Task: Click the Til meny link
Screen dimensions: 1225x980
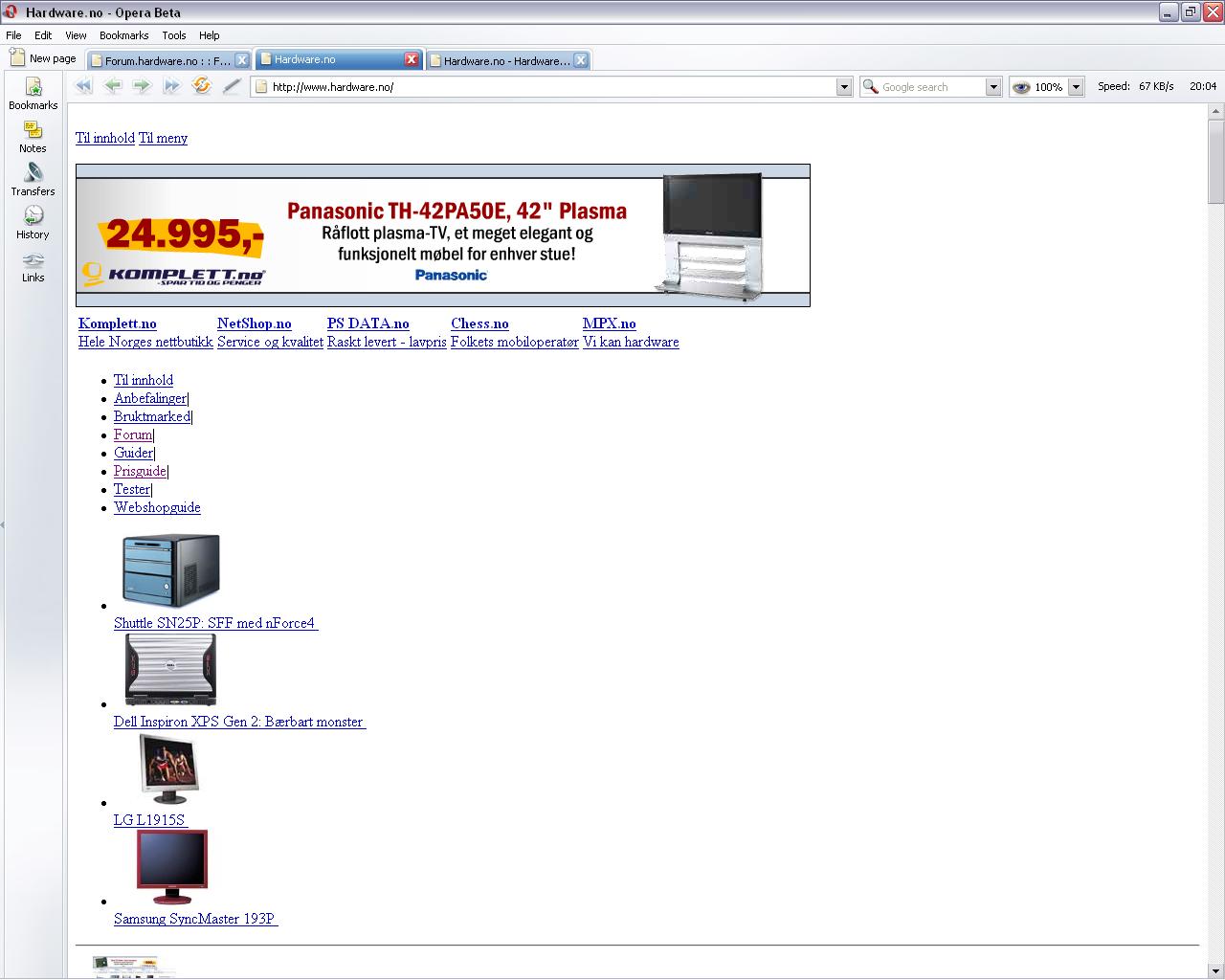Action: tap(163, 138)
